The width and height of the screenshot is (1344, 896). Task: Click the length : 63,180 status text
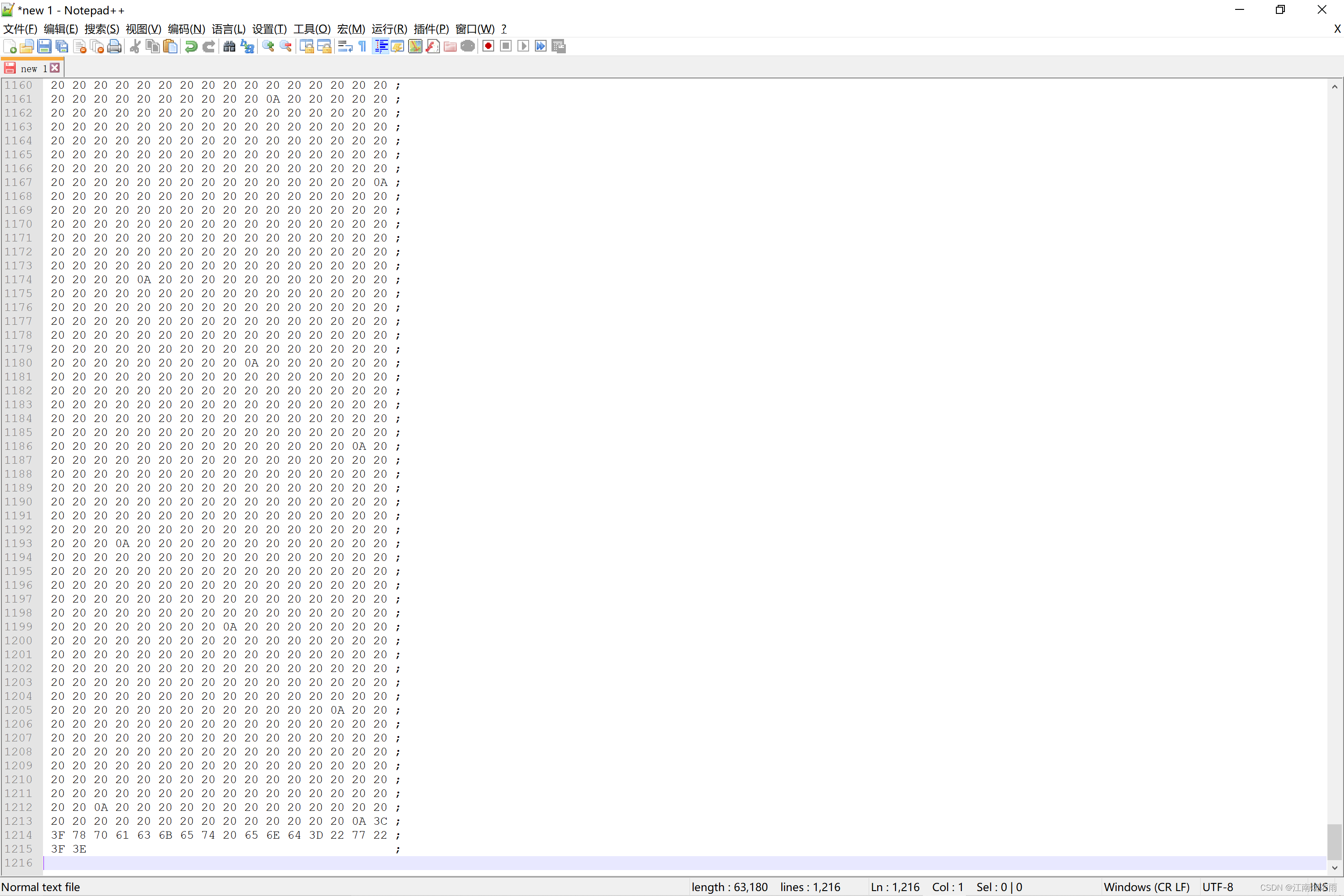[x=730, y=887]
